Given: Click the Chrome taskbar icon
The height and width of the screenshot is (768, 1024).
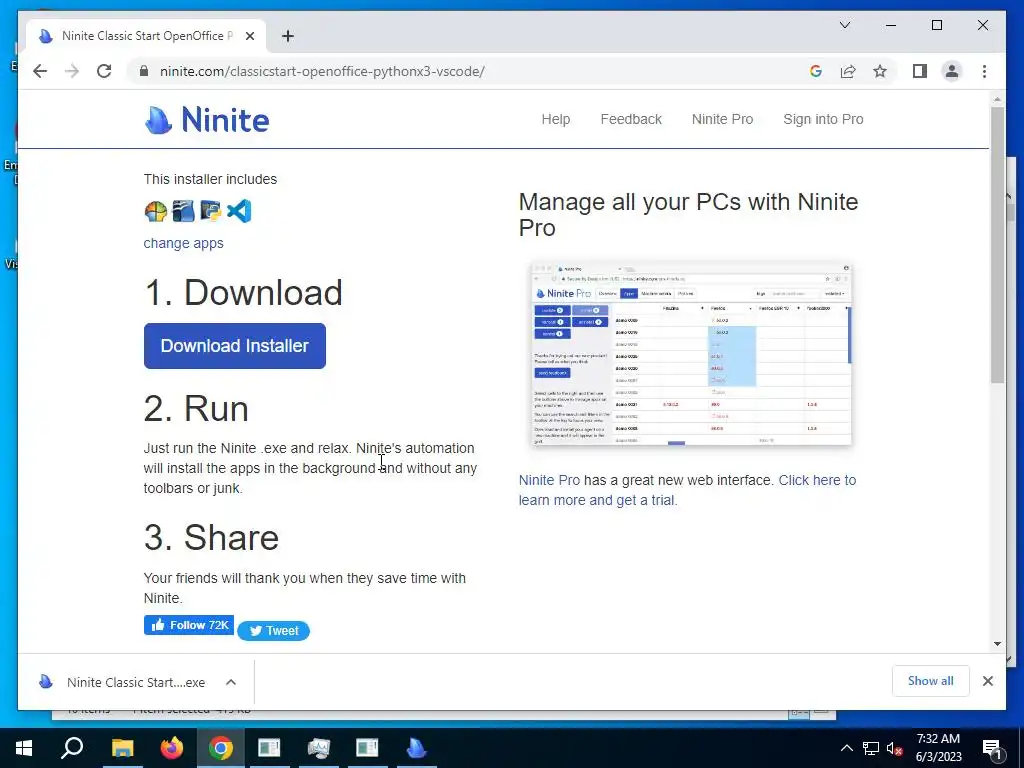Looking at the screenshot, I should pos(221,748).
